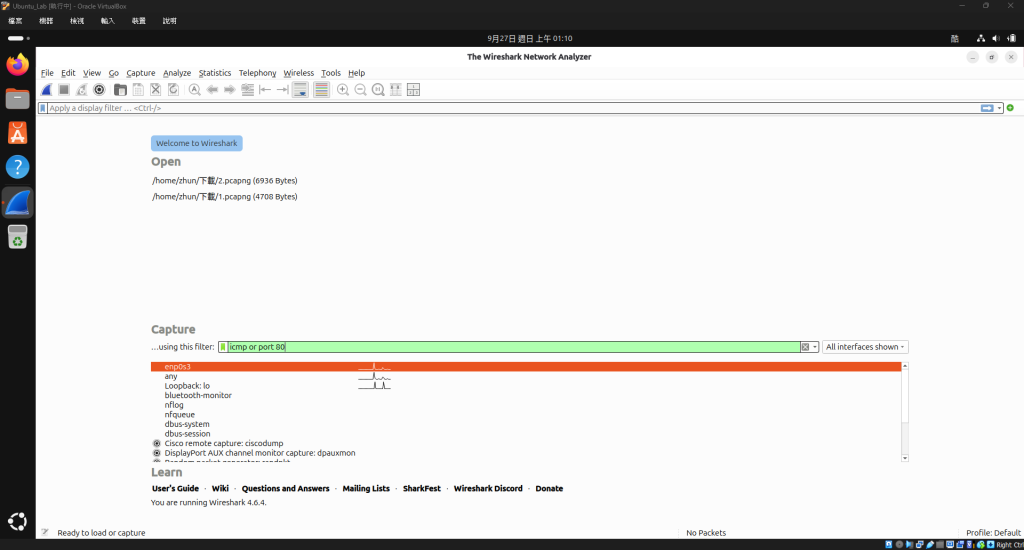Screen dimensions: 1024x550
Task: Start capturing packets with the shark fin icon
Action: coord(46,90)
